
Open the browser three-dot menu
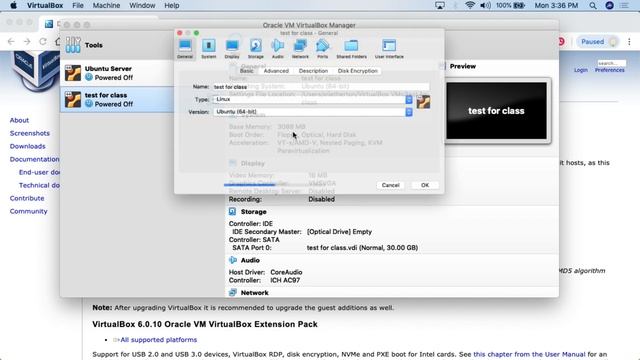click(629, 42)
